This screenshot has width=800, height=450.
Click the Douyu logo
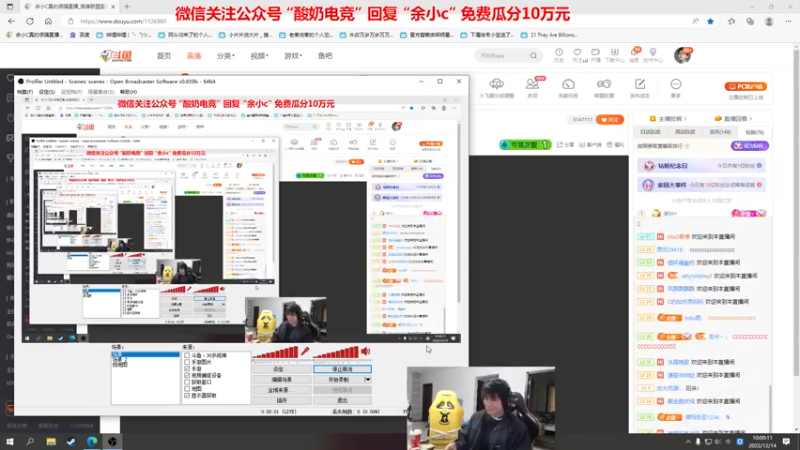[116, 56]
